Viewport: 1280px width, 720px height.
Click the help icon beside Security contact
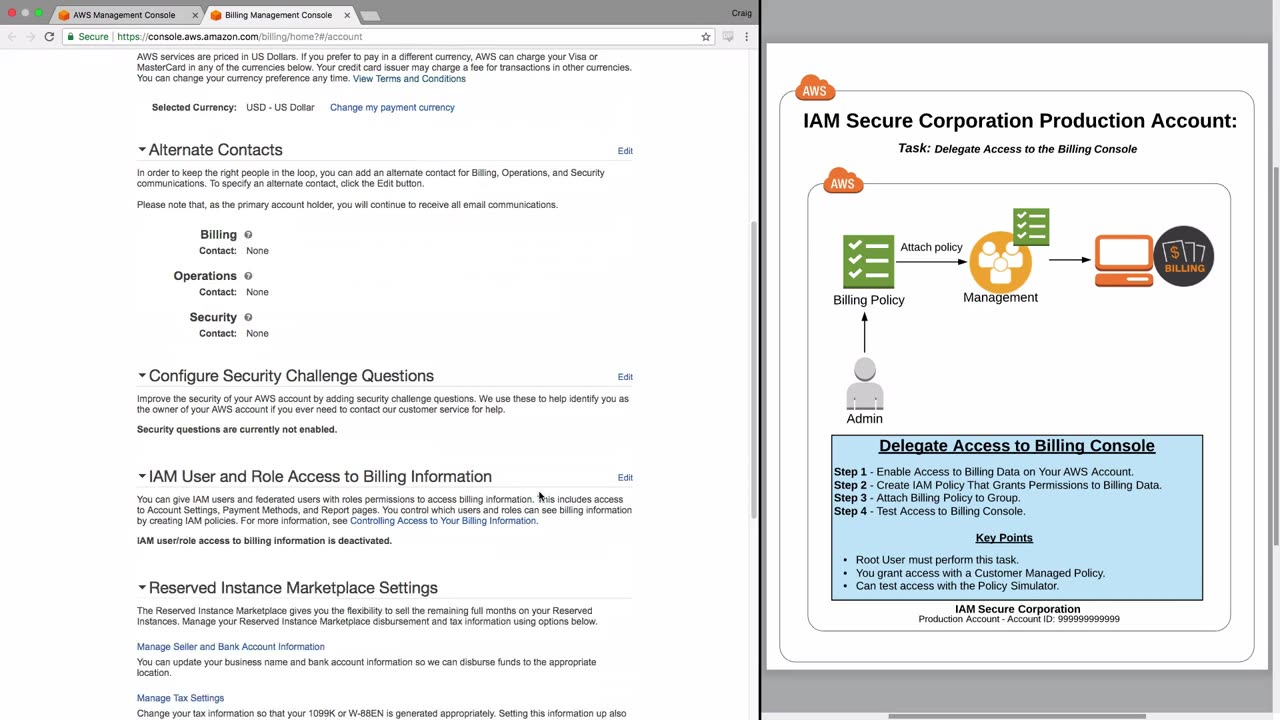(x=248, y=317)
